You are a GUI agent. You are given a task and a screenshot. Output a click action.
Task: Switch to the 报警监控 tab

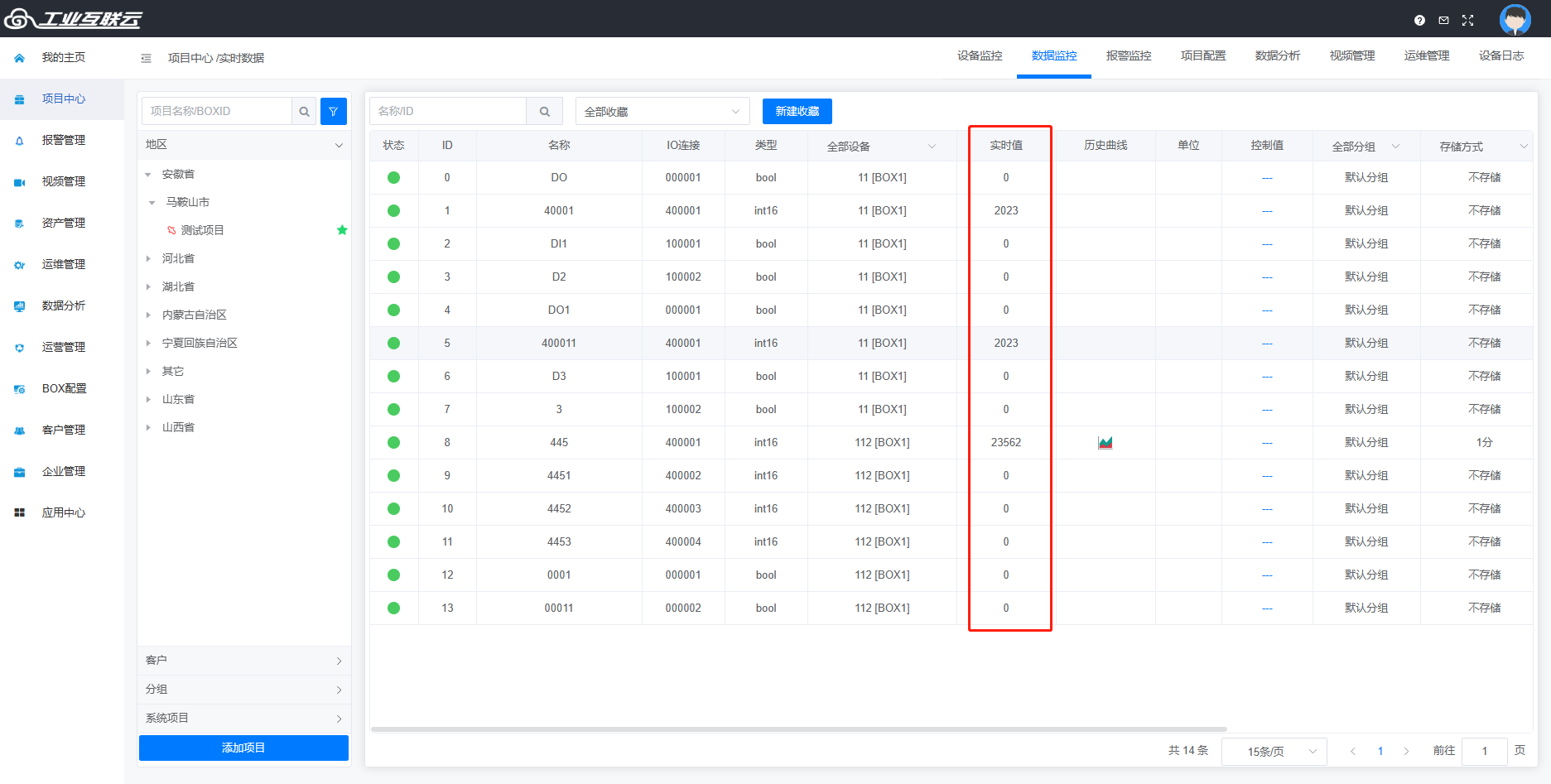(1129, 56)
